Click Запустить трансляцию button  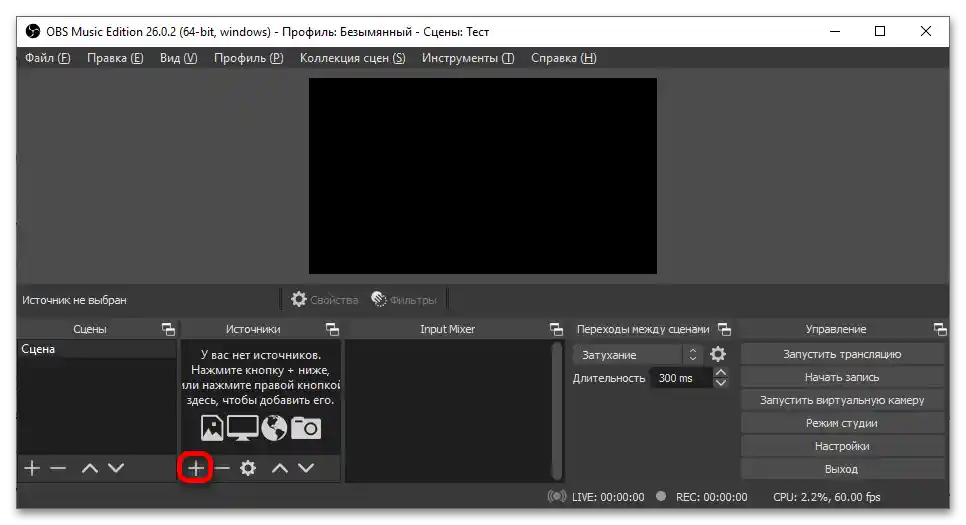[842, 354]
